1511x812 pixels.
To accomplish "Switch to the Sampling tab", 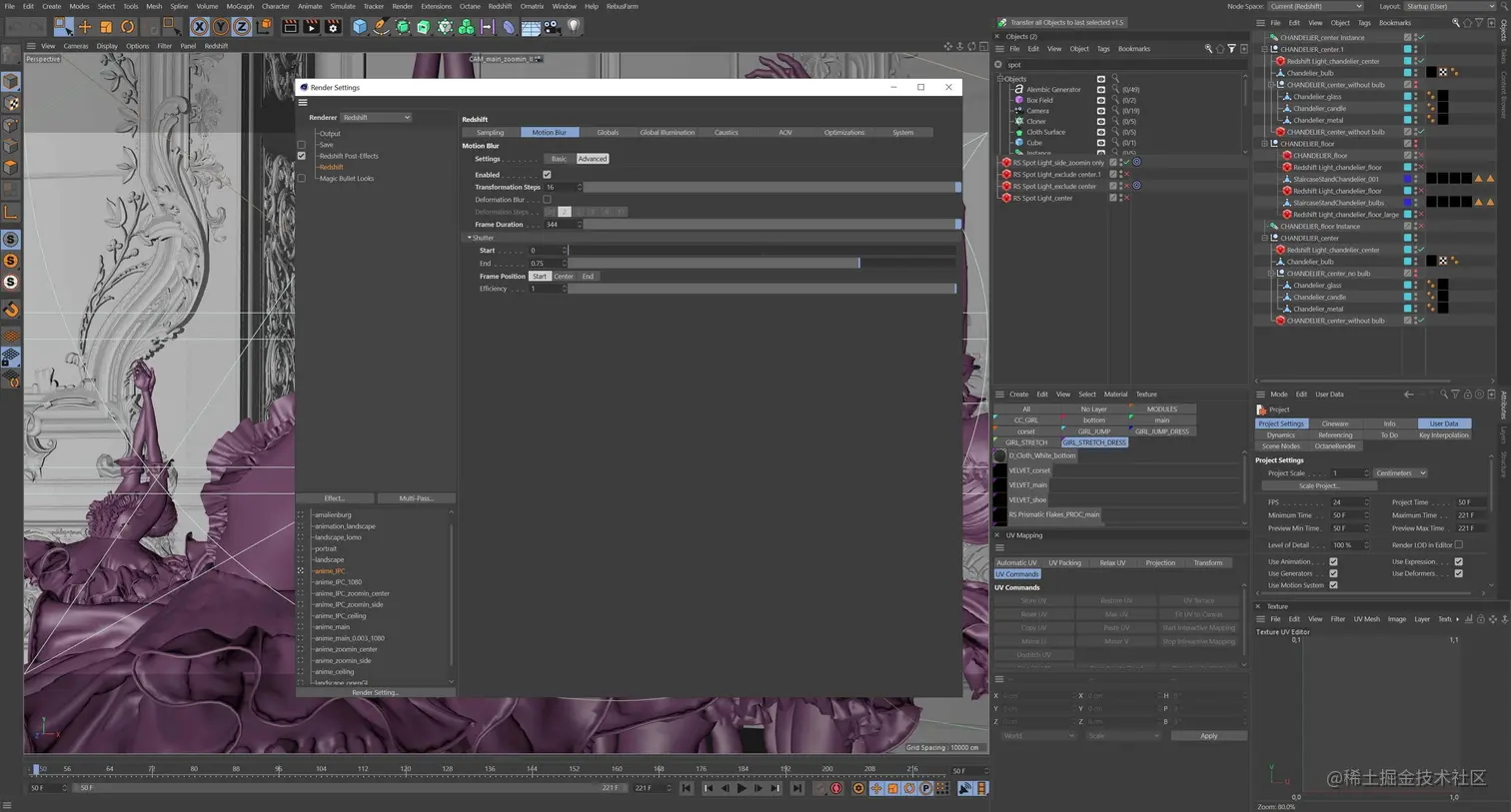I will [491, 133].
